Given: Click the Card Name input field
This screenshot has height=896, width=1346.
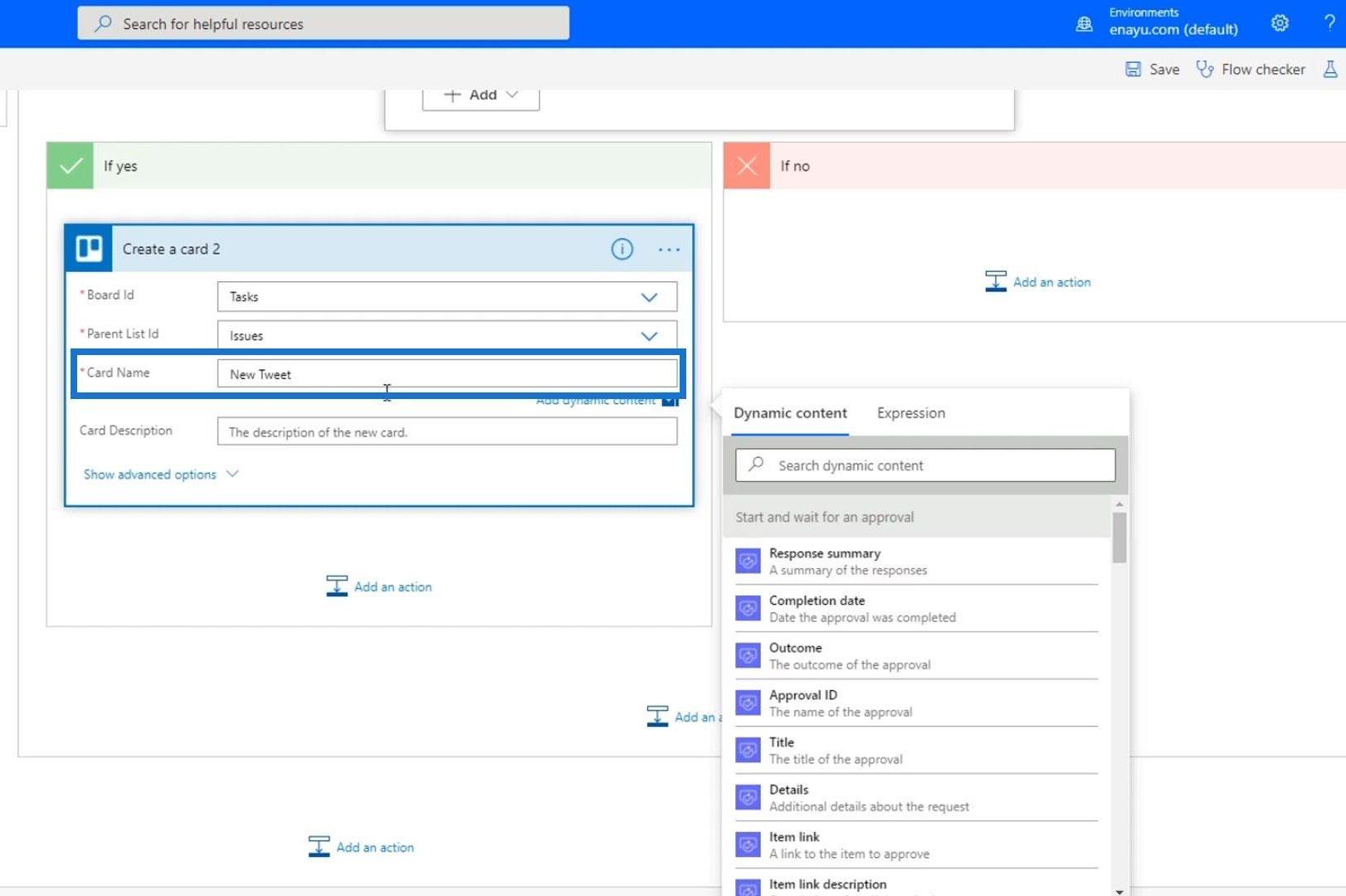Looking at the screenshot, I should [x=446, y=374].
